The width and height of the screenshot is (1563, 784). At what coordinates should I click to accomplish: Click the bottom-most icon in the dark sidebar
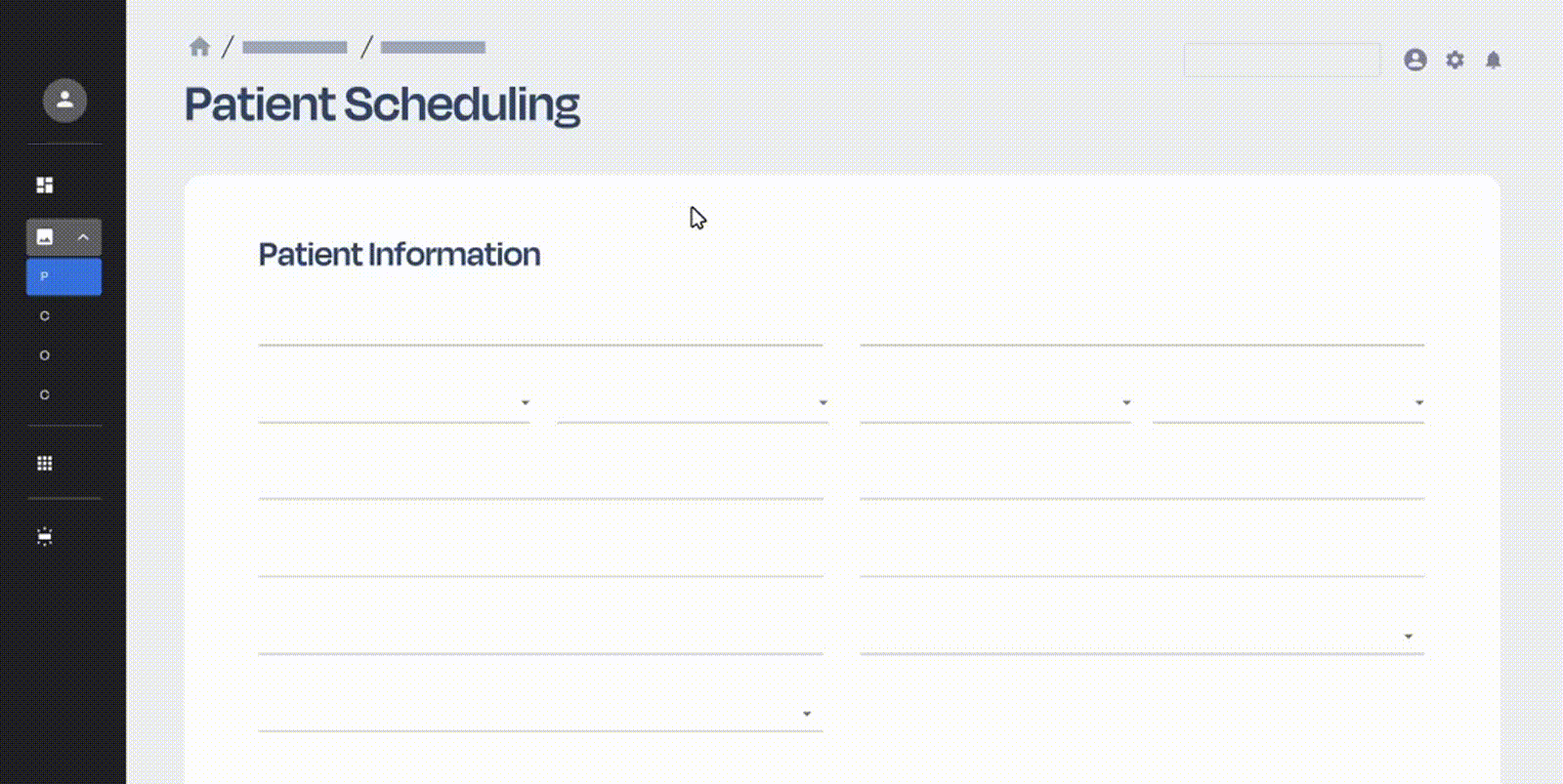pos(45,537)
